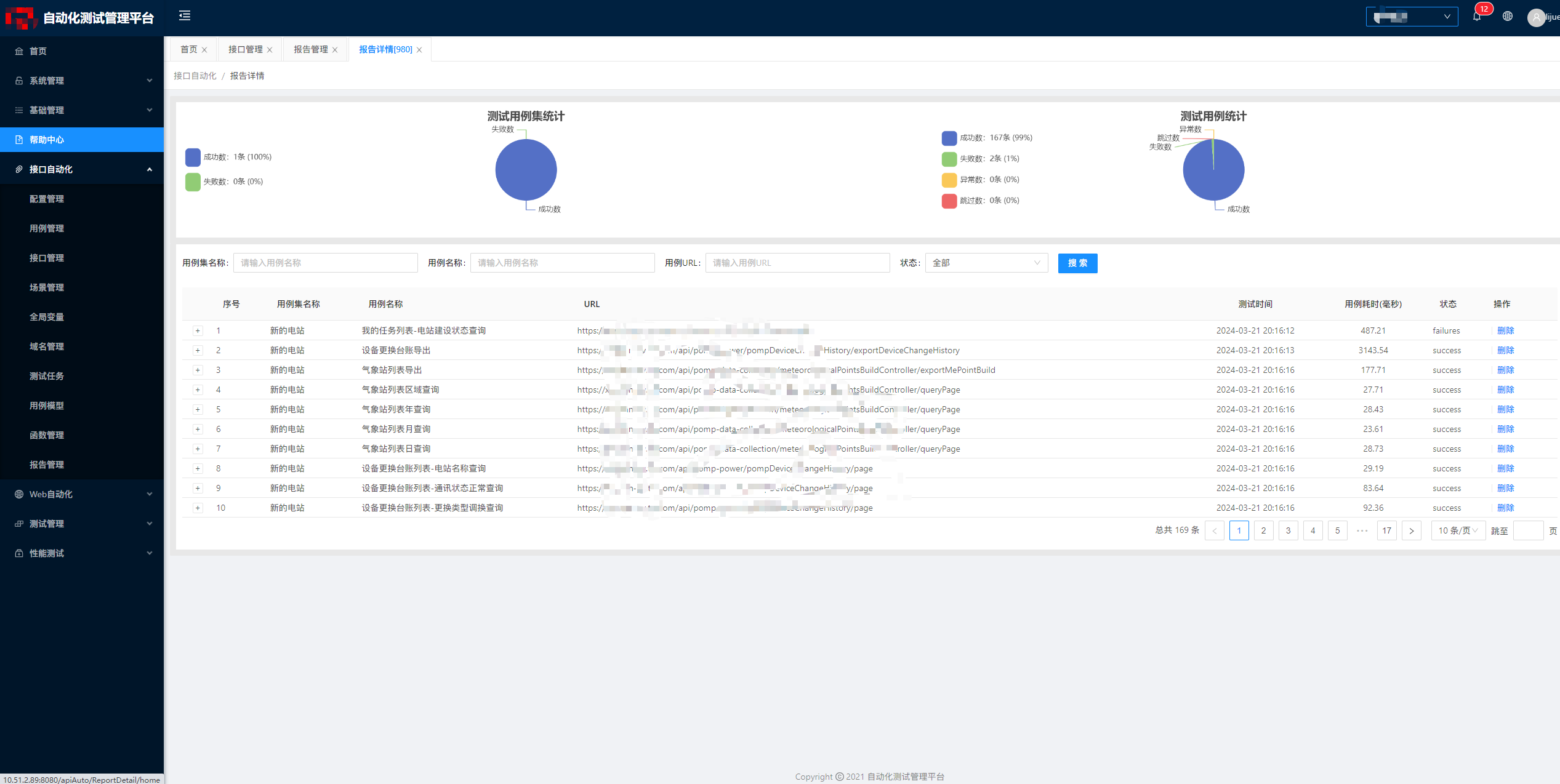Close the 报告详情[980] tab with its x
Image resolution: width=1560 pixels, height=784 pixels.
(419, 50)
